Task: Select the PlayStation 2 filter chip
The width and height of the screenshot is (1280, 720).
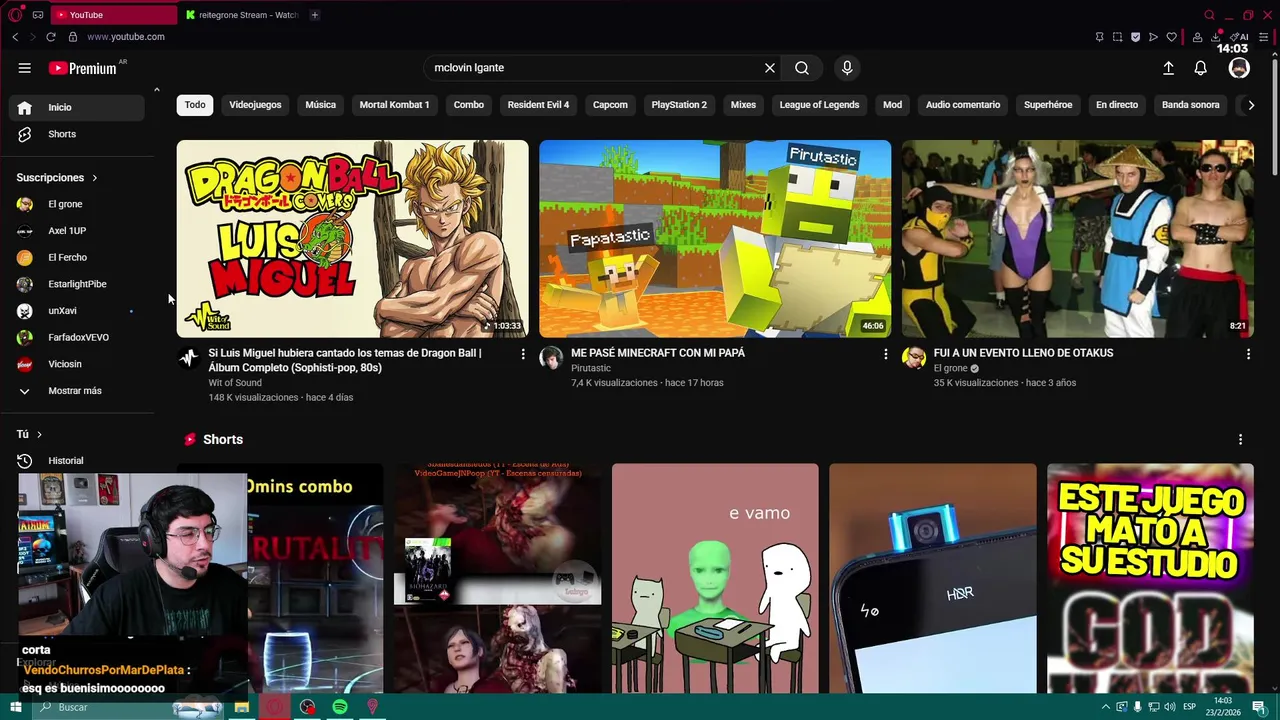Action: pyautogui.click(x=679, y=105)
